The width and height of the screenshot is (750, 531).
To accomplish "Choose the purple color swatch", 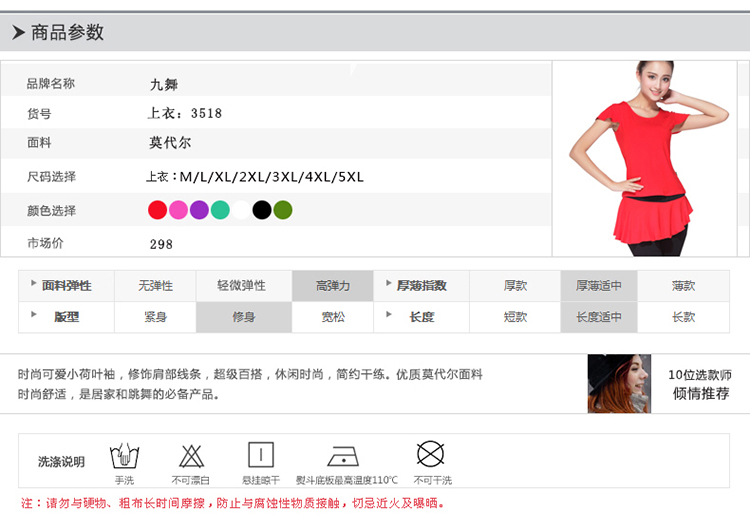I will [x=199, y=210].
